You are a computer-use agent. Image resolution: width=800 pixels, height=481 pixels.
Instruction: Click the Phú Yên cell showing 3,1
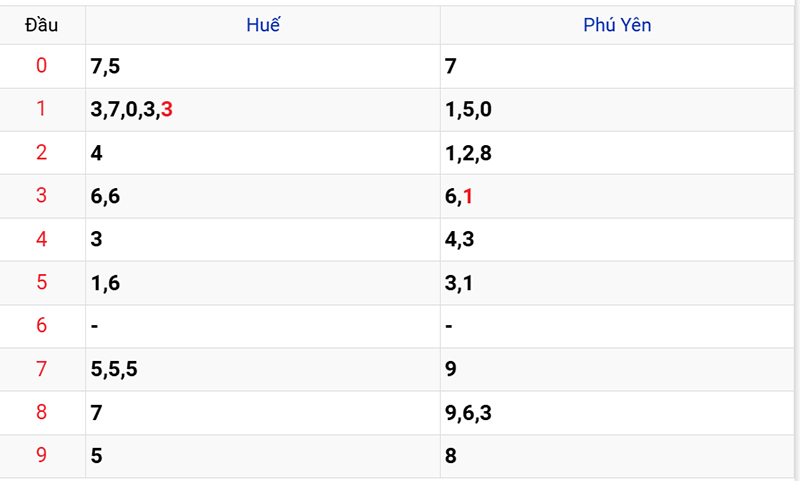pos(460,283)
